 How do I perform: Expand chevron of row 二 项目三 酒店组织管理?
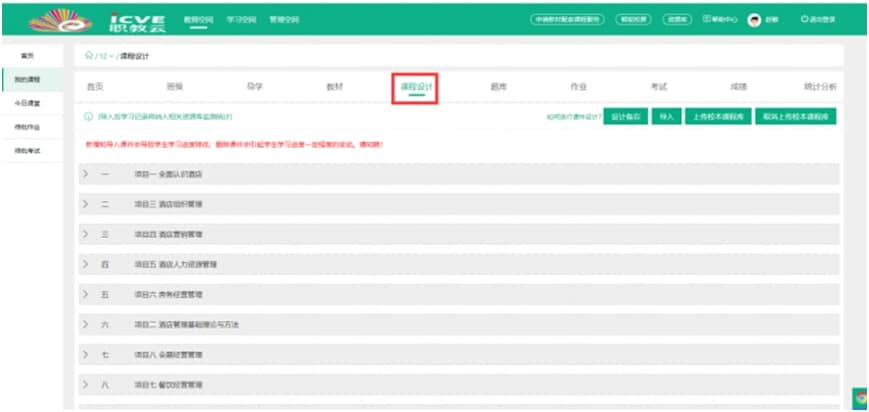click(85, 204)
